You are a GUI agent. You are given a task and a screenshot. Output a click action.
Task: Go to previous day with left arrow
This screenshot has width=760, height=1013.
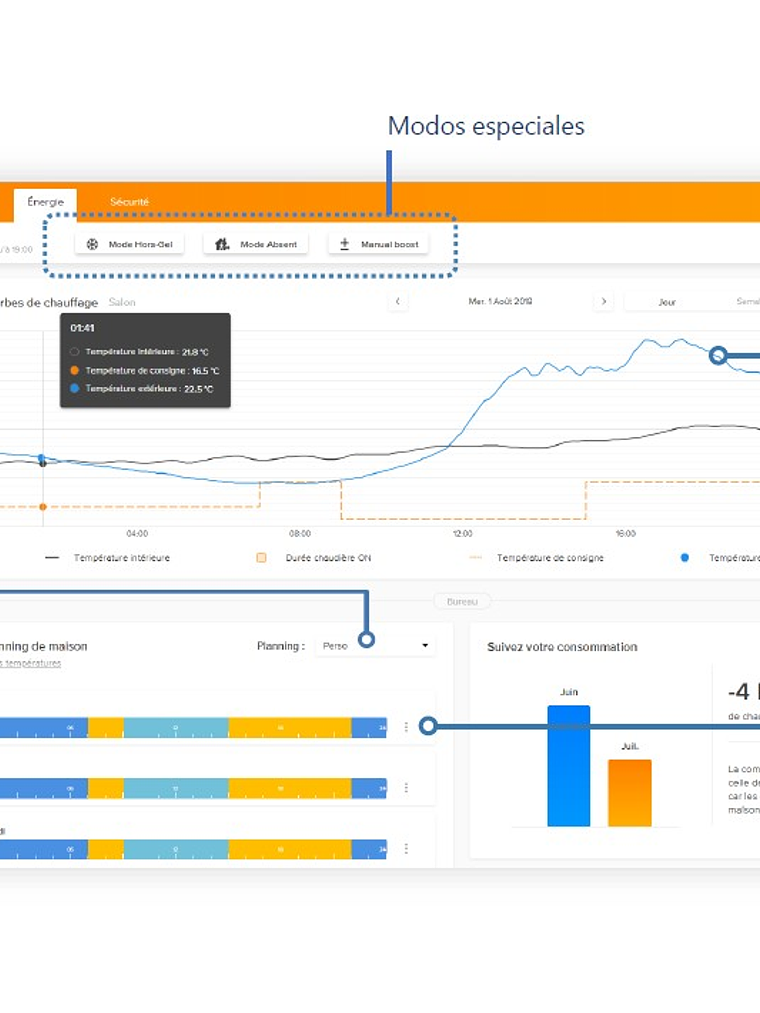(x=398, y=301)
